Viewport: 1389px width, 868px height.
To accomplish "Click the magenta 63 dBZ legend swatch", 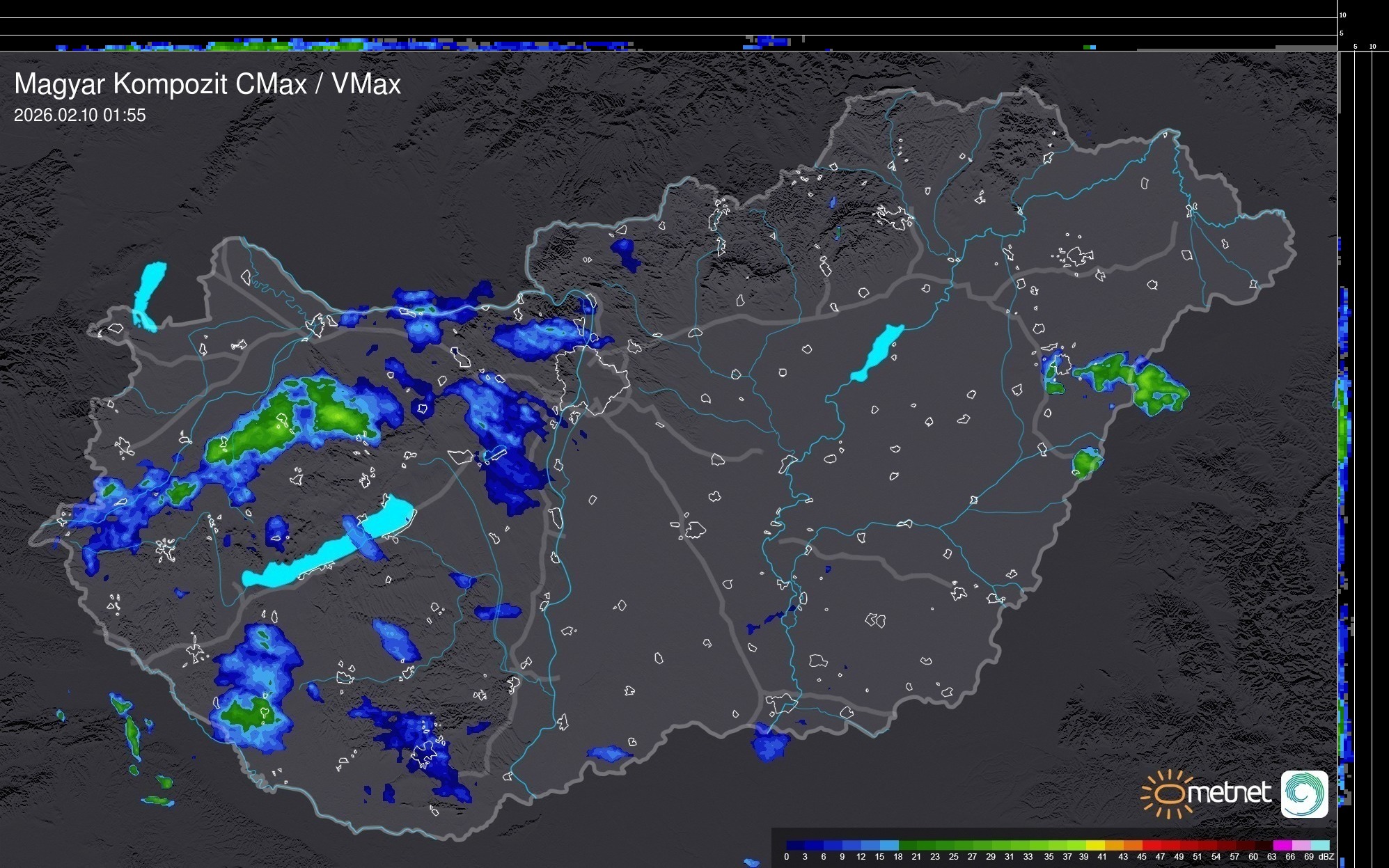I will [x=1281, y=845].
